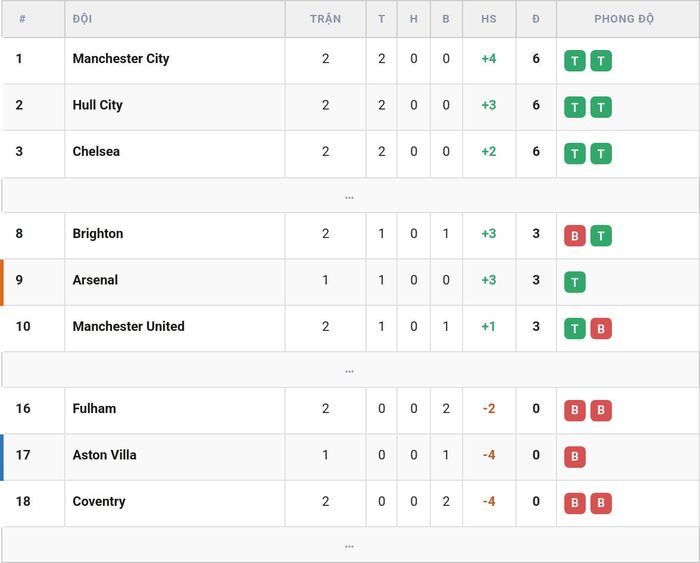
Task: Click Fulham's first red B badge
Action: point(575,410)
